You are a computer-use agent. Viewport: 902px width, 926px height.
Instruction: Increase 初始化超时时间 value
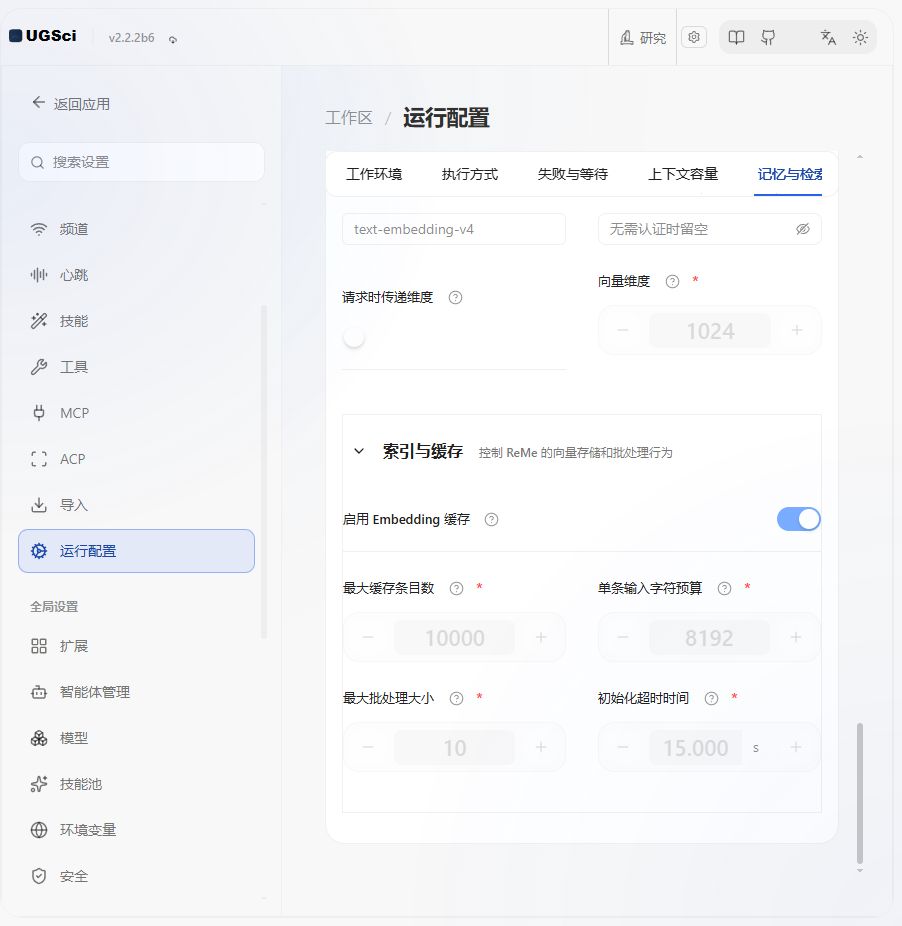(796, 747)
